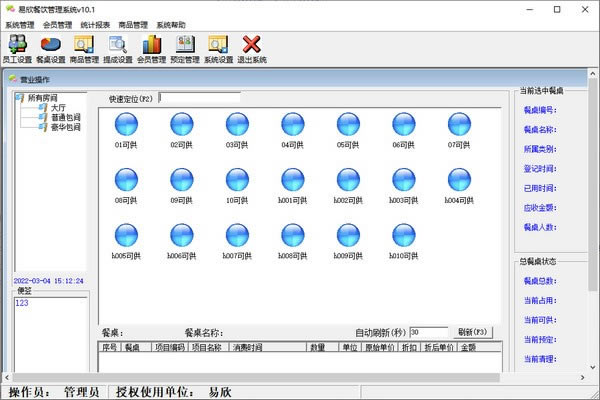600x400 pixels.
Task: Click the 自动刷新 seconds input box
Action: 429,332
